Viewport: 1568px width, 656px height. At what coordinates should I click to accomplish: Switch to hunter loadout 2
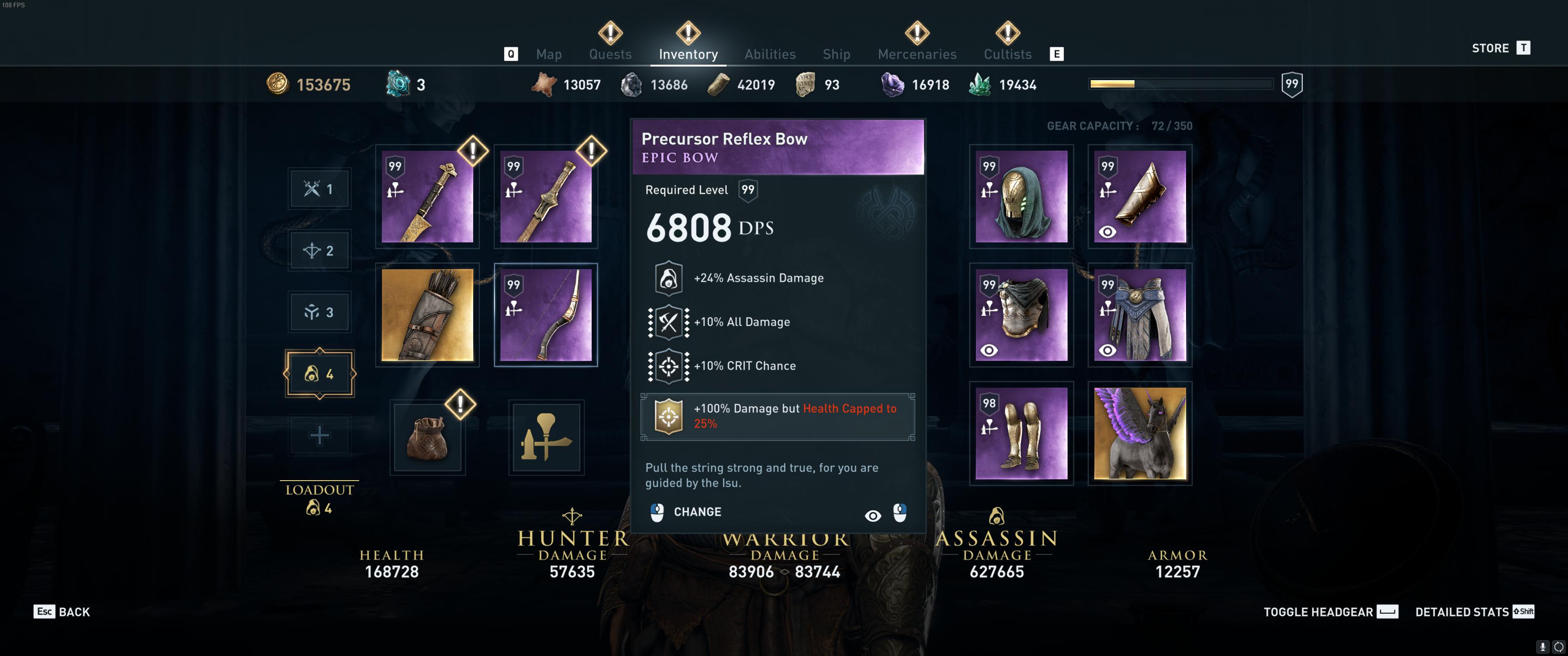point(320,250)
